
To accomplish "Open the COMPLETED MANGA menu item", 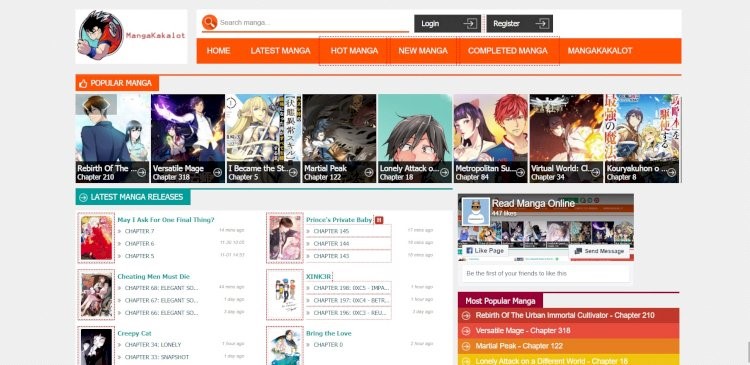I will pos(507,51).
